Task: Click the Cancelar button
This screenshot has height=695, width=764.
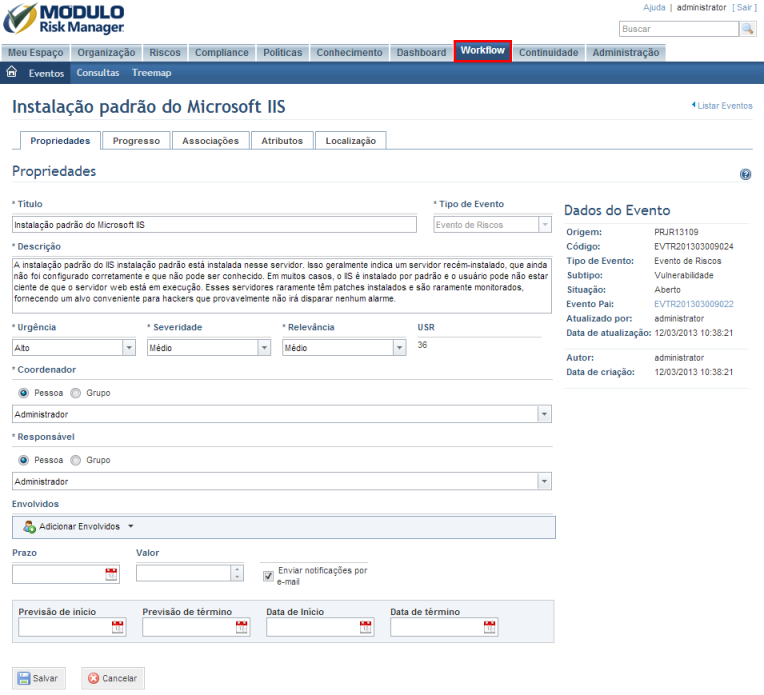Action: [x=113, y=678]
